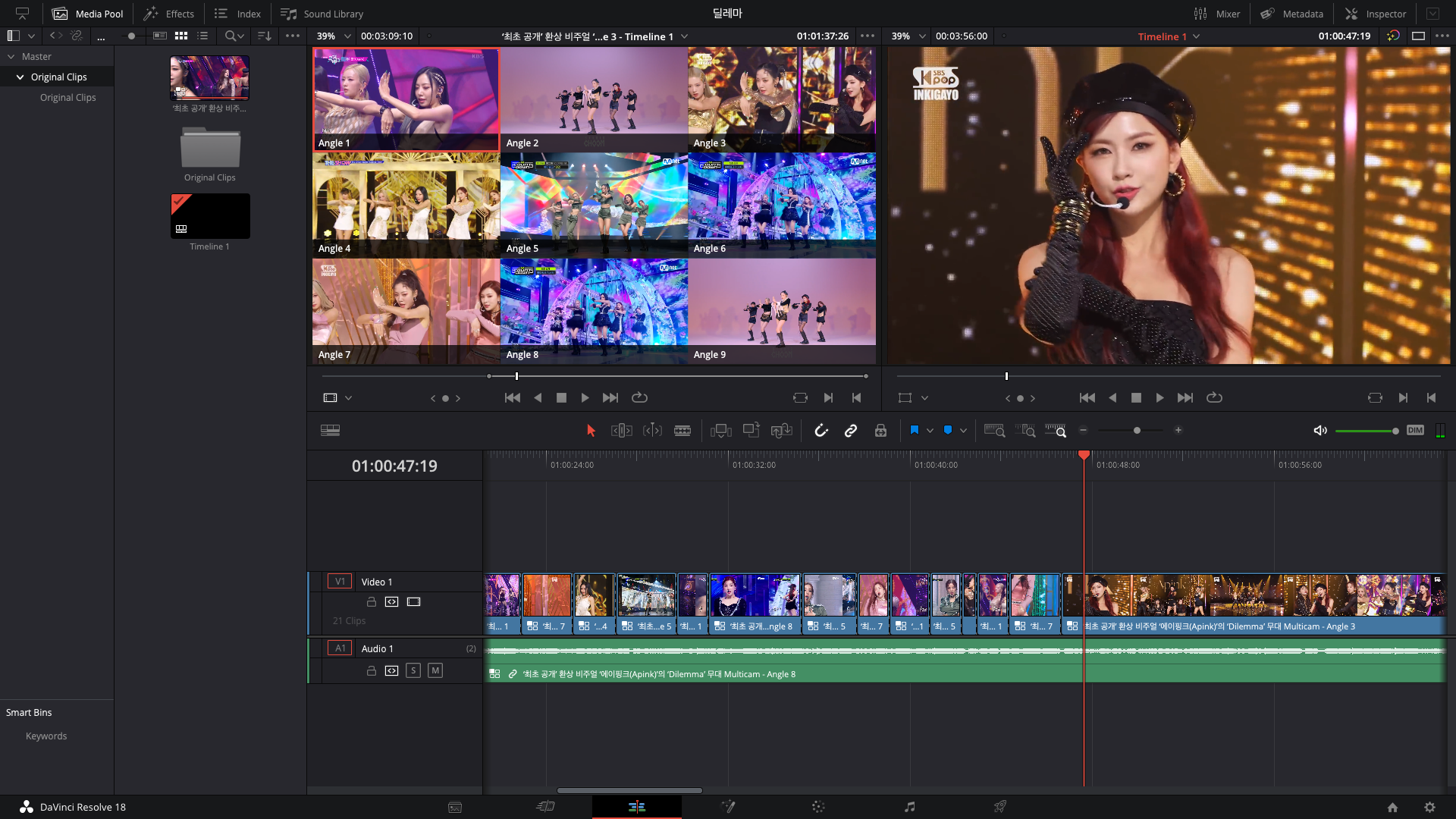Select the arrow Selection mode tool

click(x=591, y=431)
